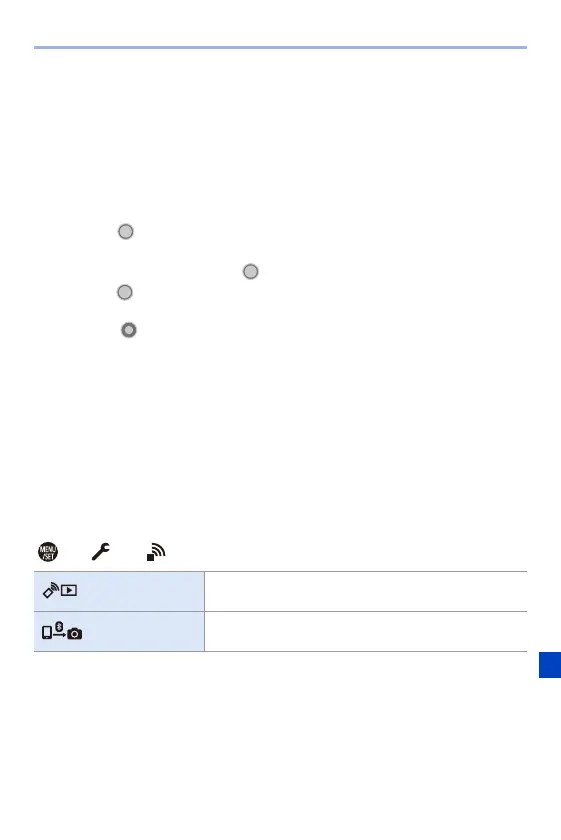Image resolution: width=561 pixels, height=840 pixels.
Task: Click the blue horizontal rule at the page top
Action: [x=280, y=47]
